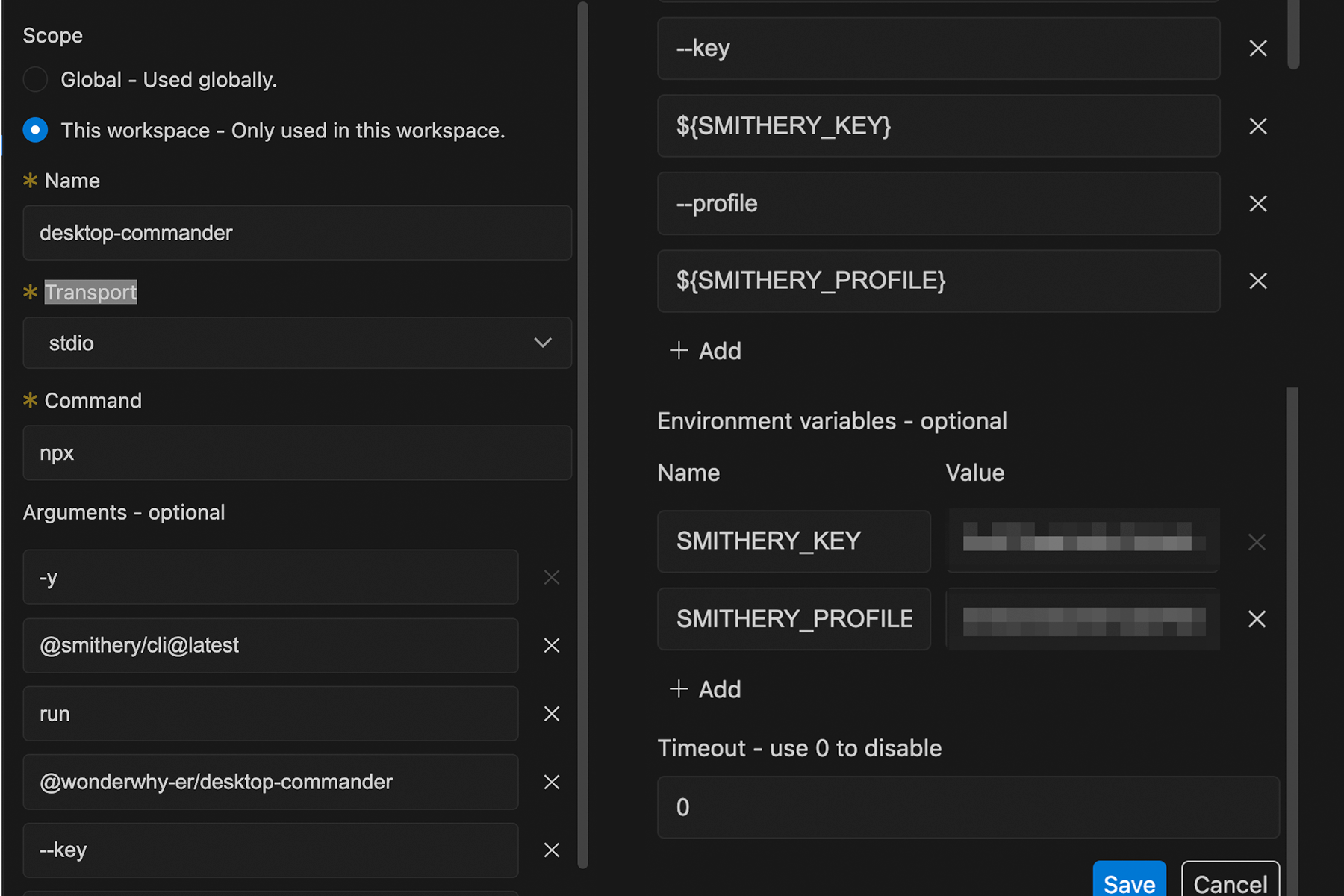Remove the --profile argument
The width and height of the screenshot is (1344, 896).
click(1258, 204)
